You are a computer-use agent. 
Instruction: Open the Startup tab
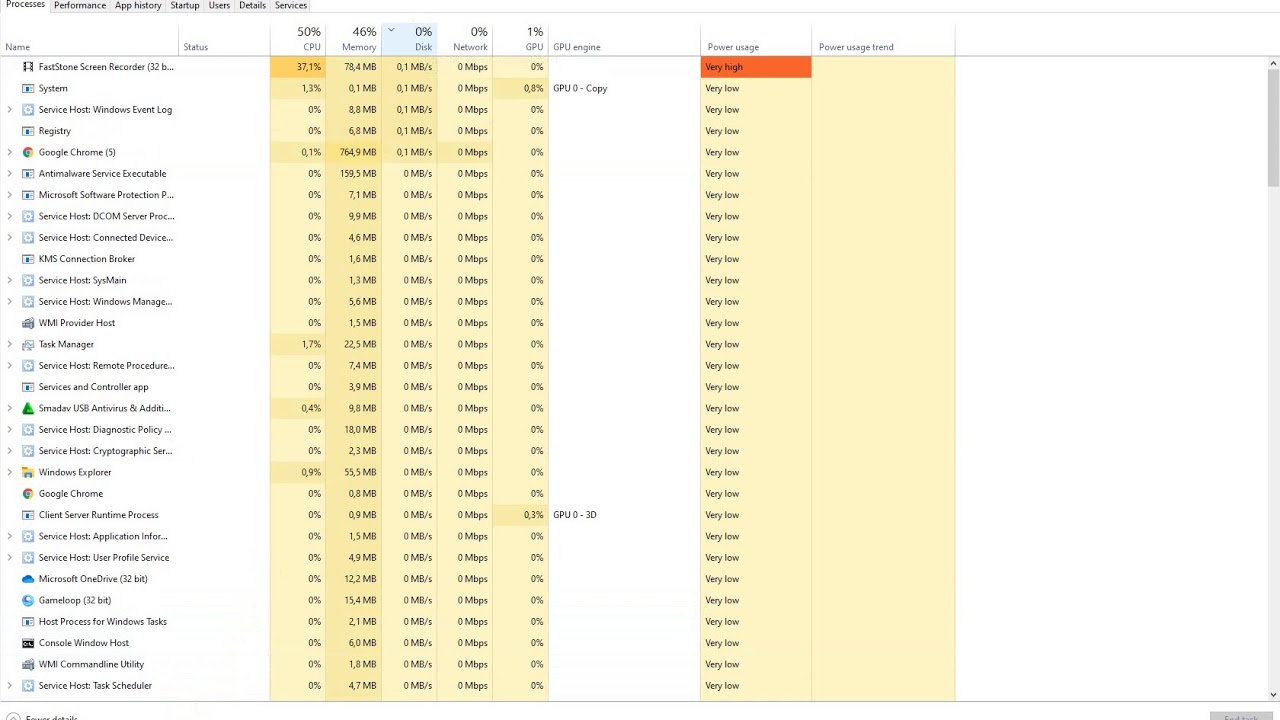tap(185, 5)
